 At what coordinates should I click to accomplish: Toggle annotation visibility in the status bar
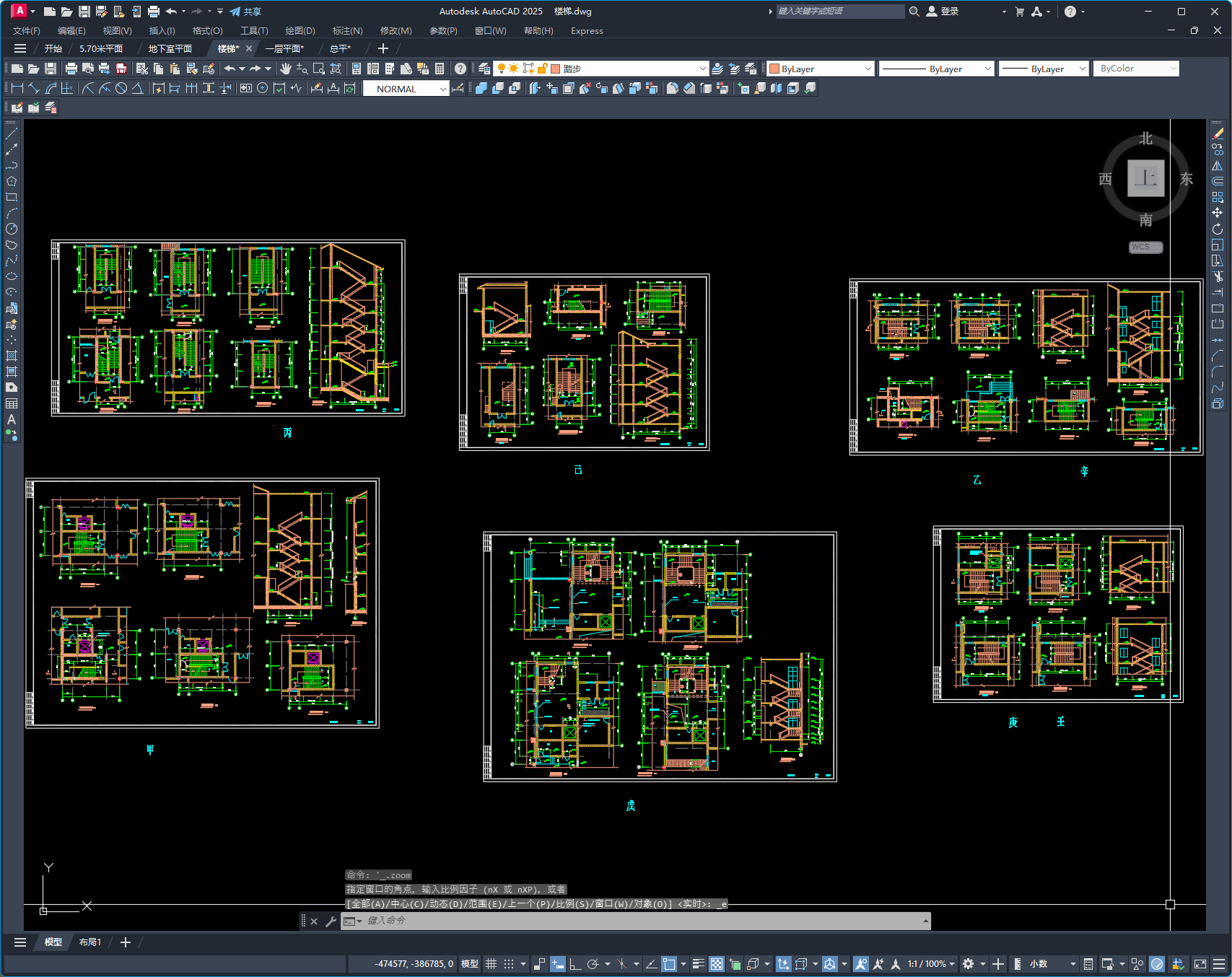coord(860,964)
